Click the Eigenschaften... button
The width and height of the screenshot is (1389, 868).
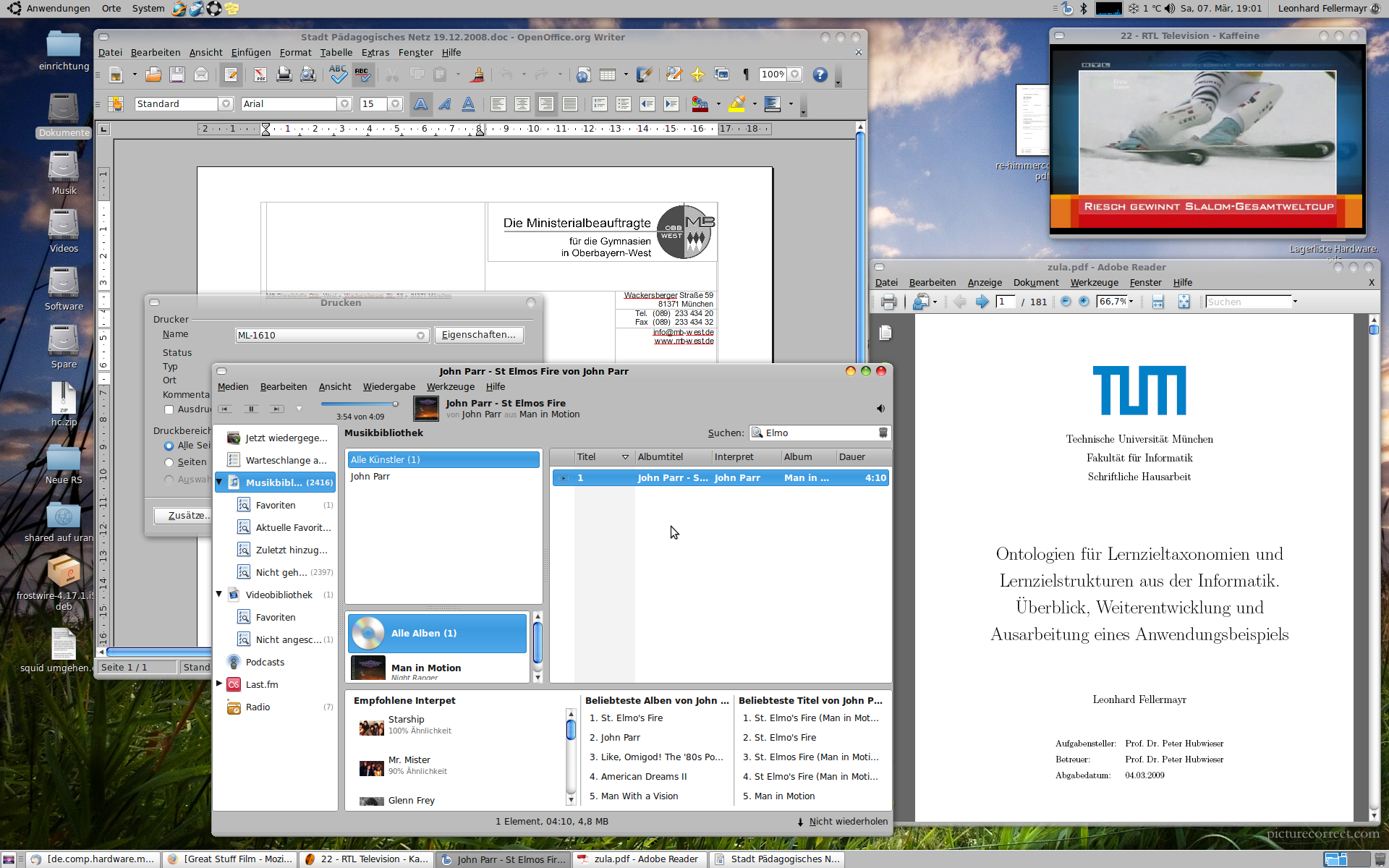coord(478,335)
